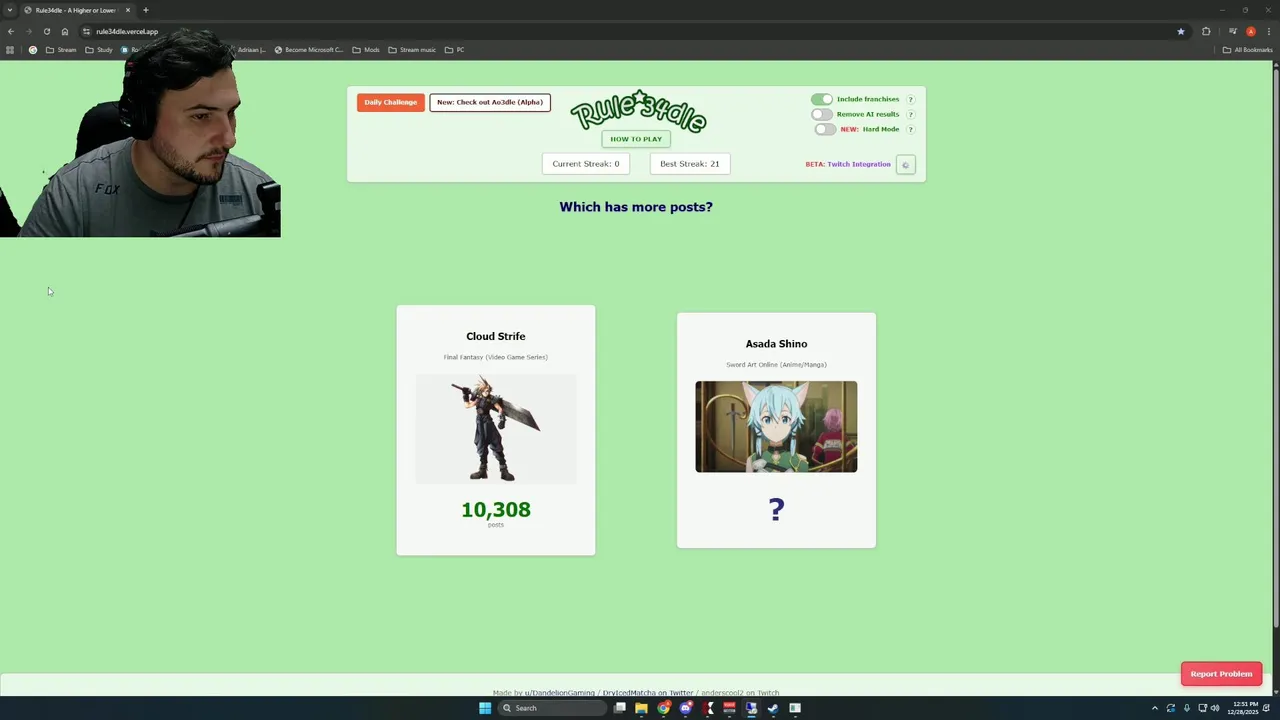Screen dimensions: 1280x720
Task: Open Chrome profile avatar
Action: (x=1251, y=31)
